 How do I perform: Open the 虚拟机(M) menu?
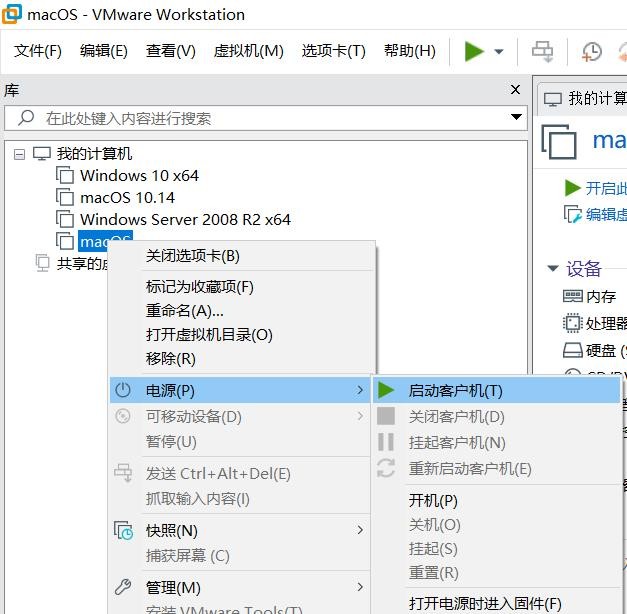point(248,51)
